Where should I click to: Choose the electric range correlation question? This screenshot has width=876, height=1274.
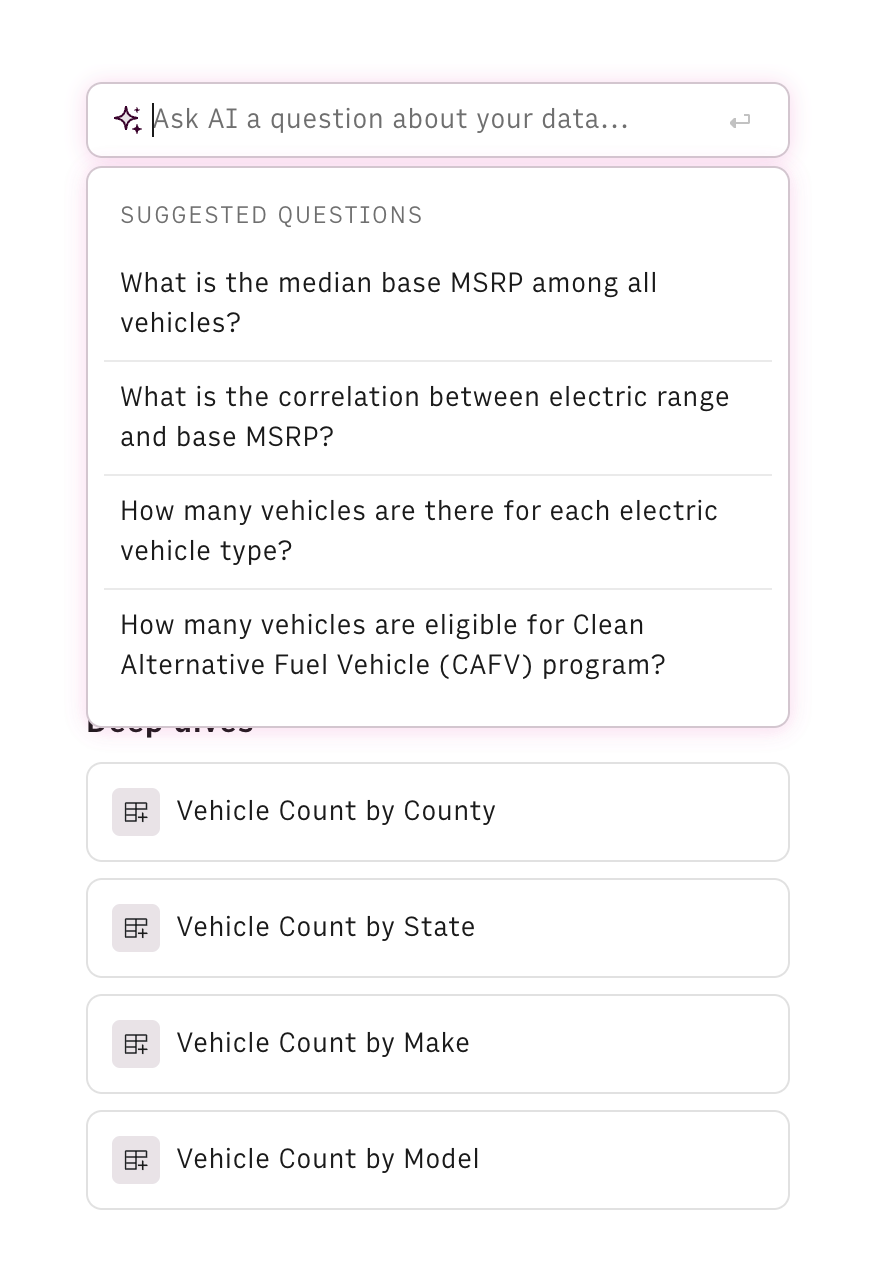pos(424,416)
